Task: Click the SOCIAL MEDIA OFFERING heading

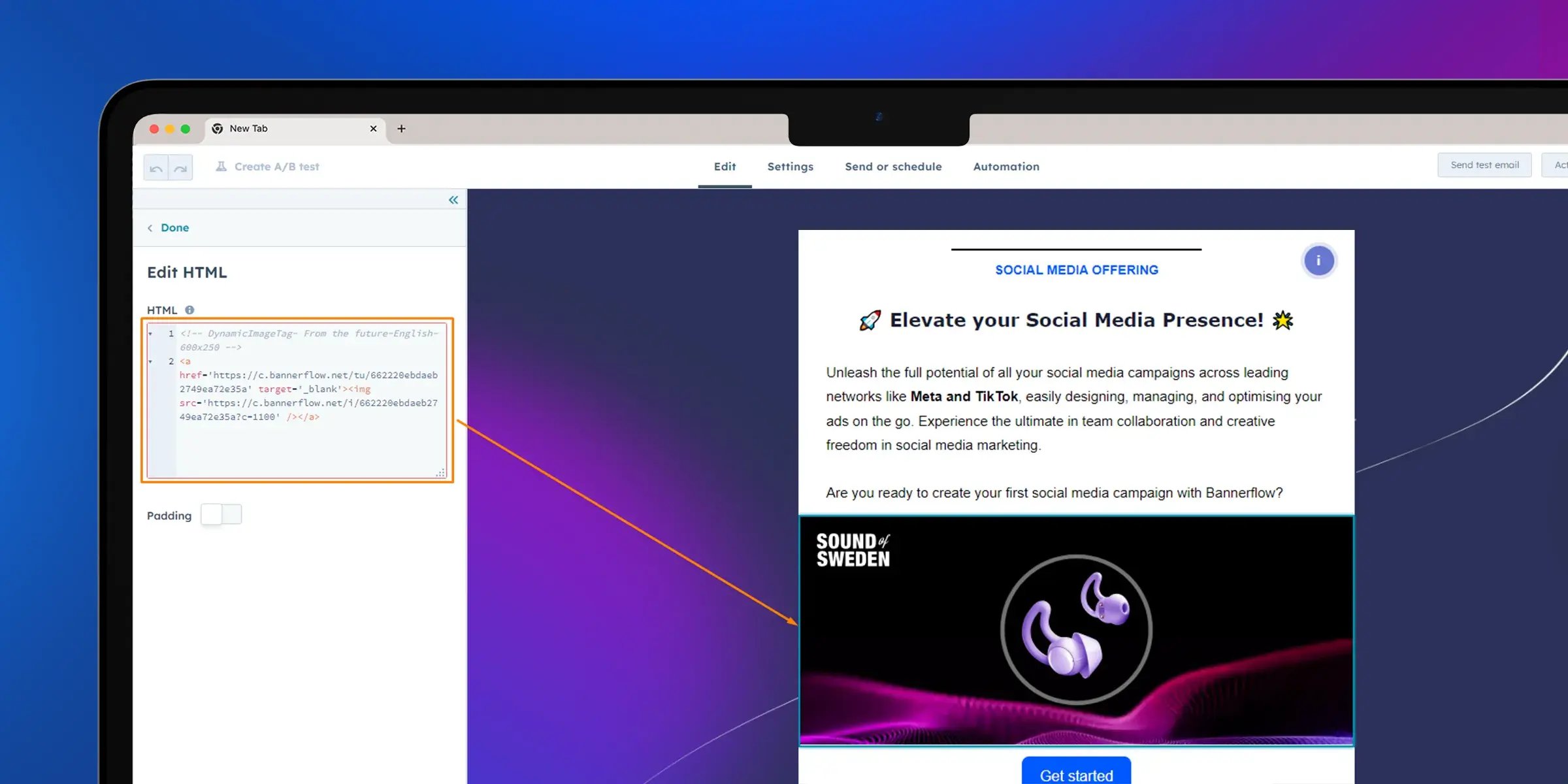Action: 1076,270
